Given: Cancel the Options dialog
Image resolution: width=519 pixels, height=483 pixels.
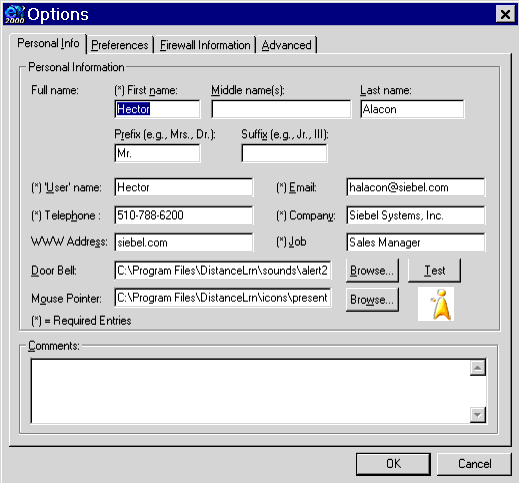Looking at the screenshot, I should [x=474, y=464].
